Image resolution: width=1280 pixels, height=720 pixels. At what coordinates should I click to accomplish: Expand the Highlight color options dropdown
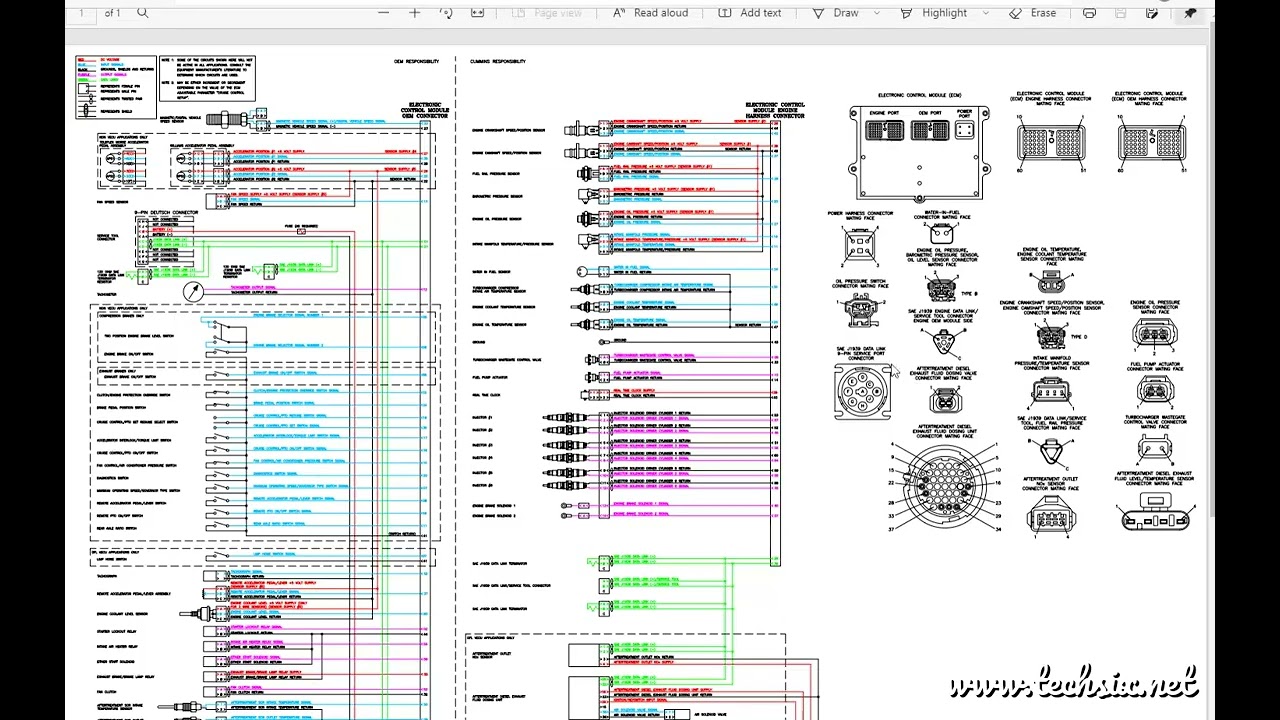tap(986, 12)
